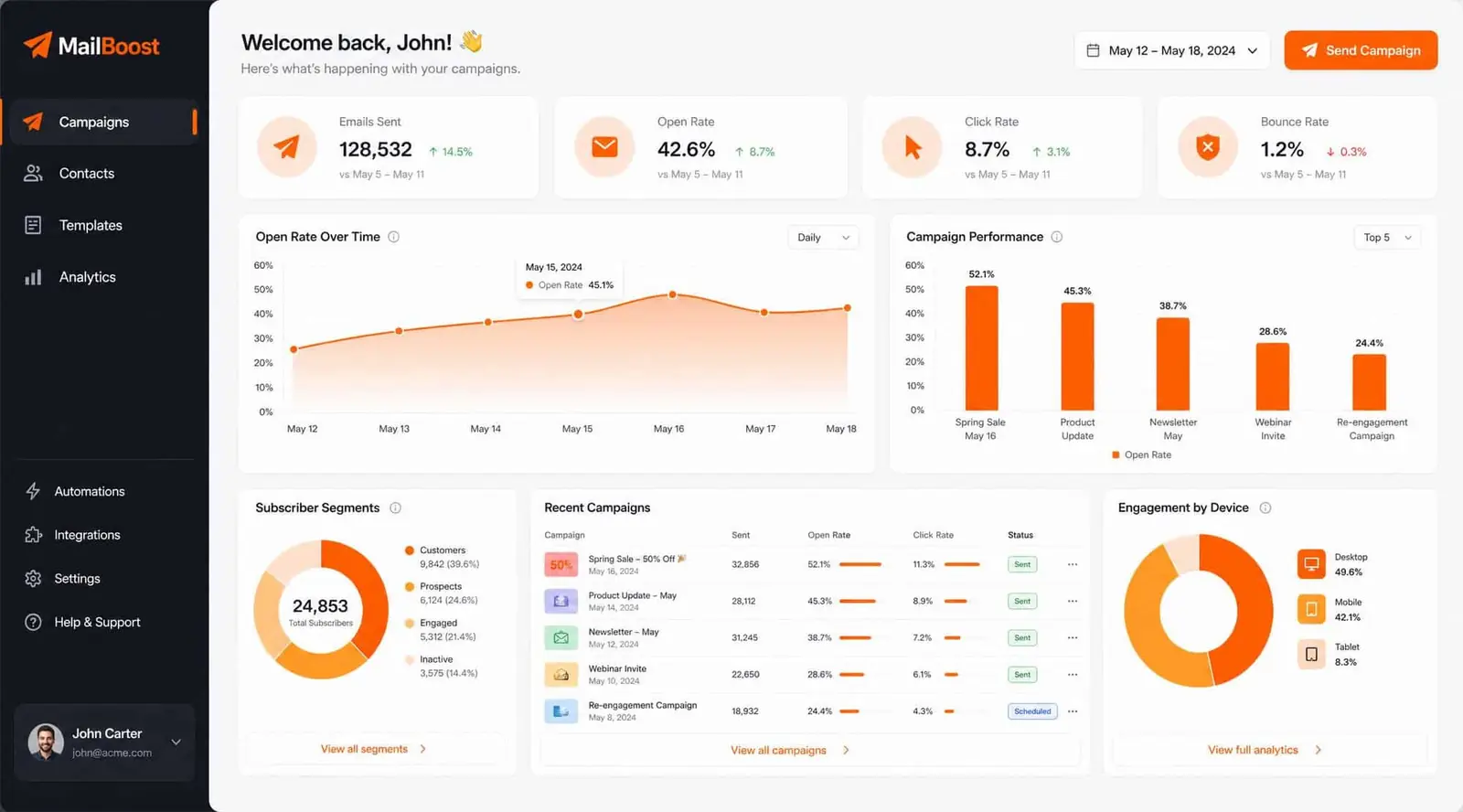Click info icon beside Campaign Performance
The width and height of the screenshot is (1463, 812).
1057,237
